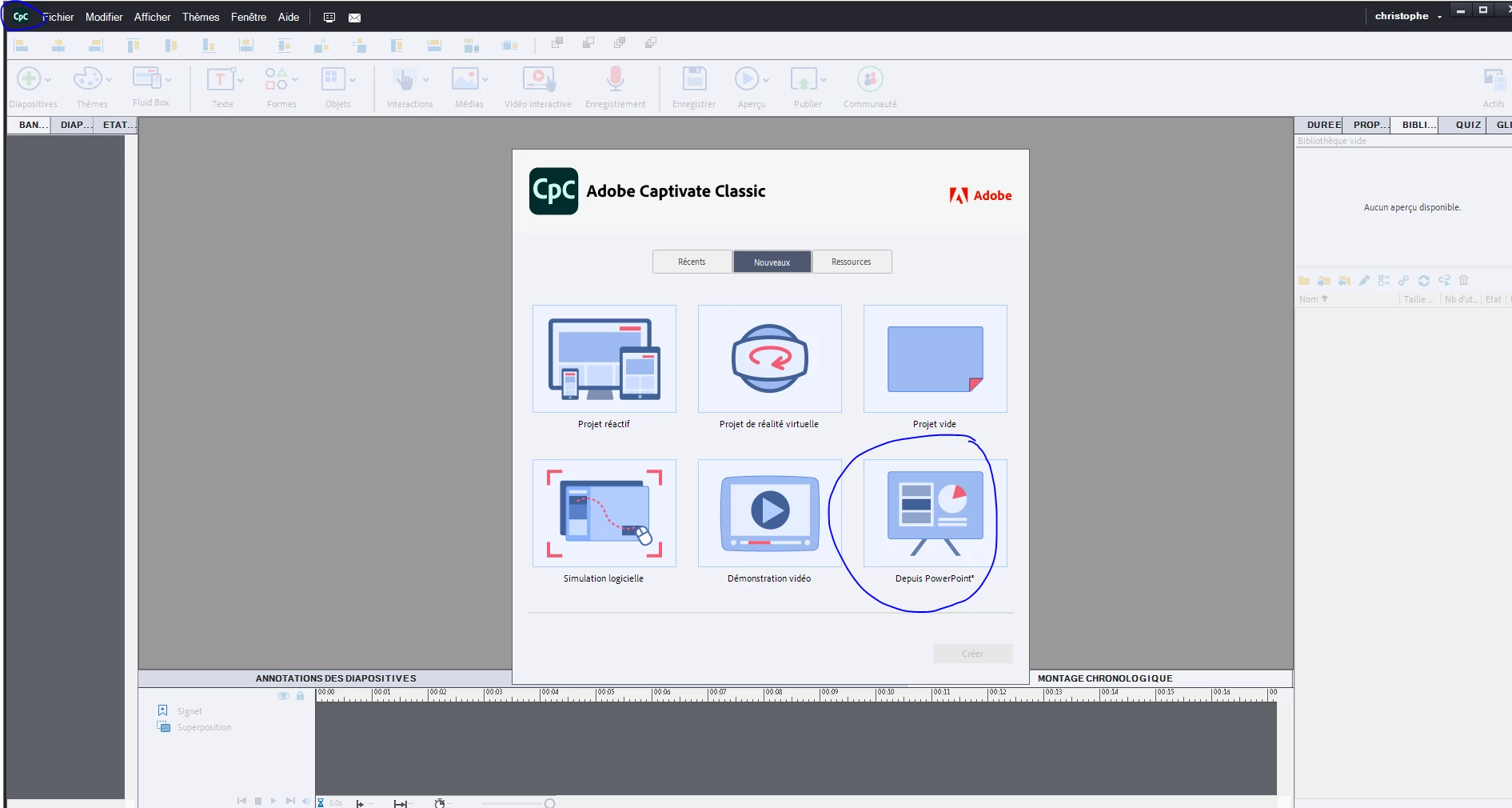Screen dimensions: 1512x808
Task: Select the Projet réactif project type
Action: (604, 358)
